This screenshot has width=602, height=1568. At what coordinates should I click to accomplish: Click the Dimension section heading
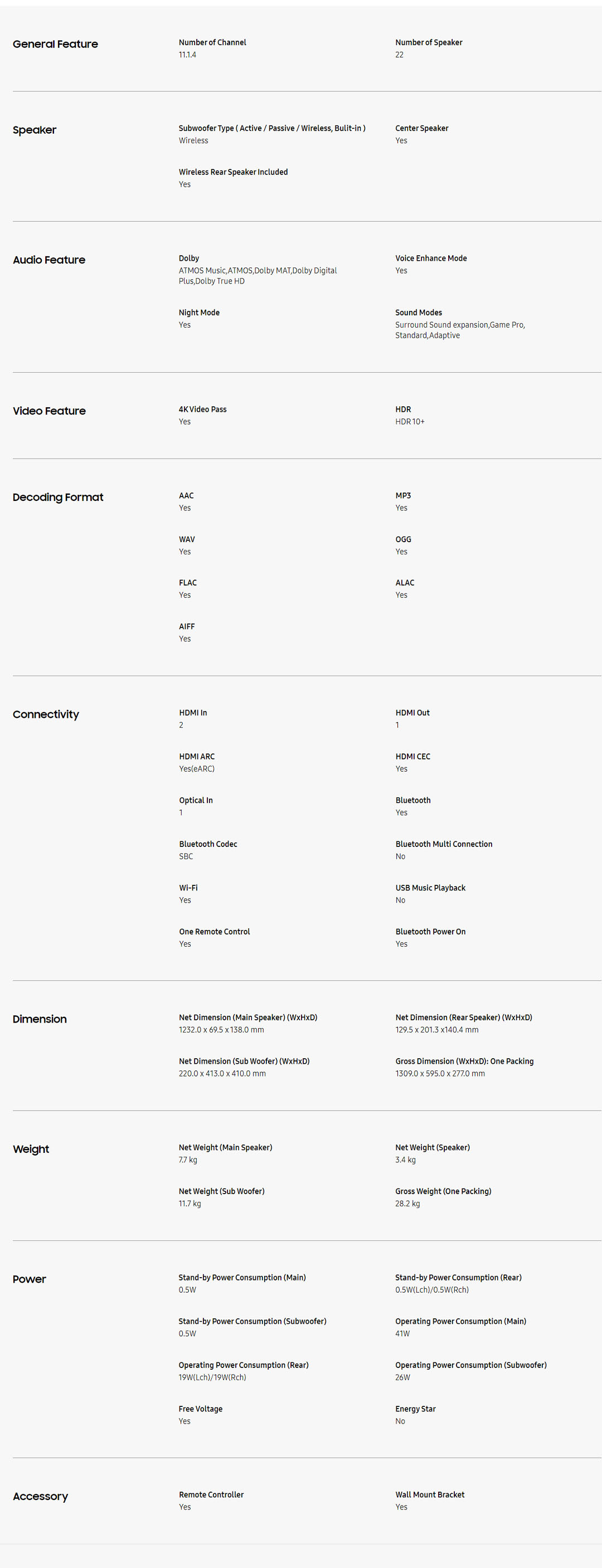pyautogui.click(x=40, y=1019)
